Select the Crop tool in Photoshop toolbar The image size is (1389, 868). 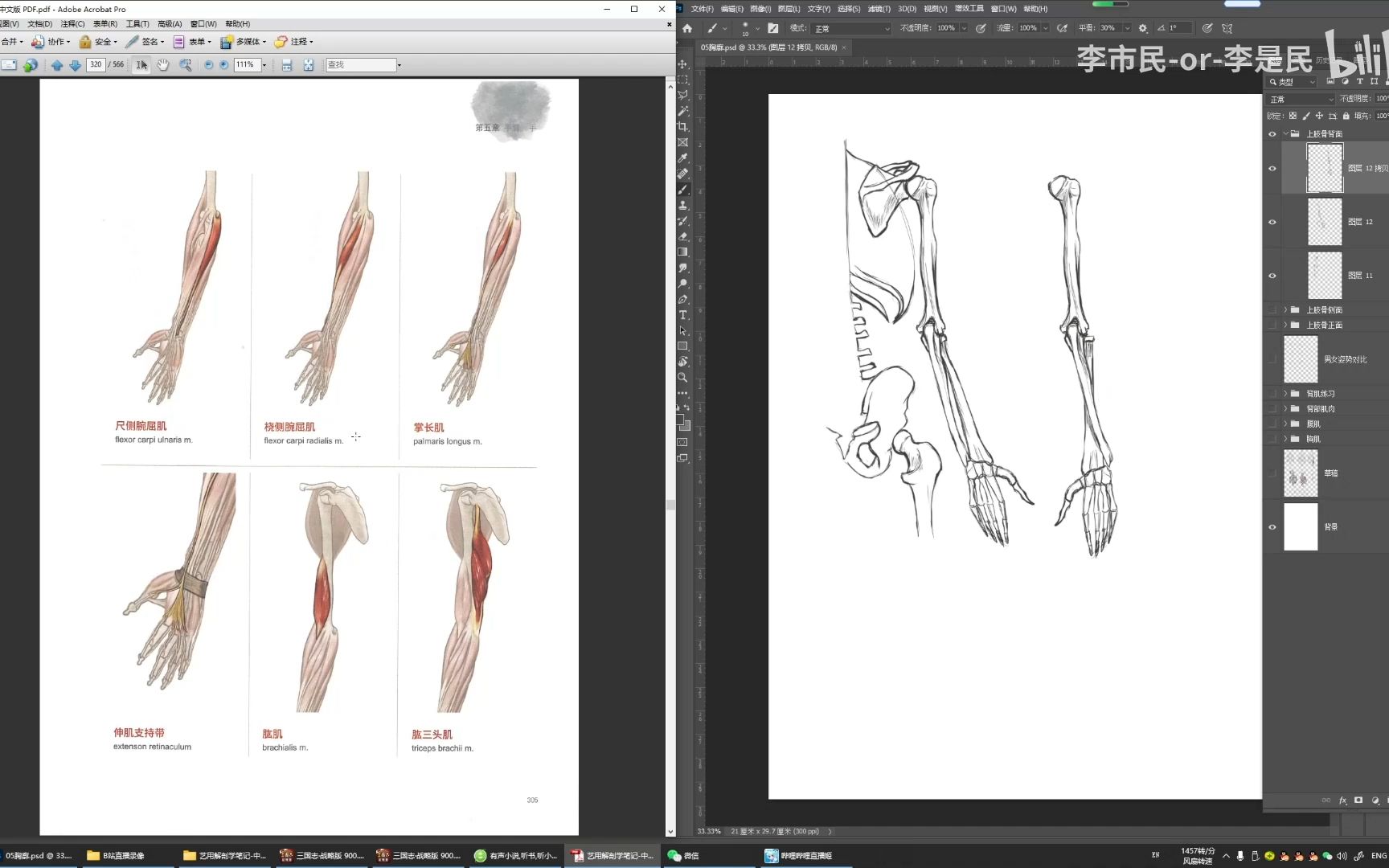(x=682, y=127)
